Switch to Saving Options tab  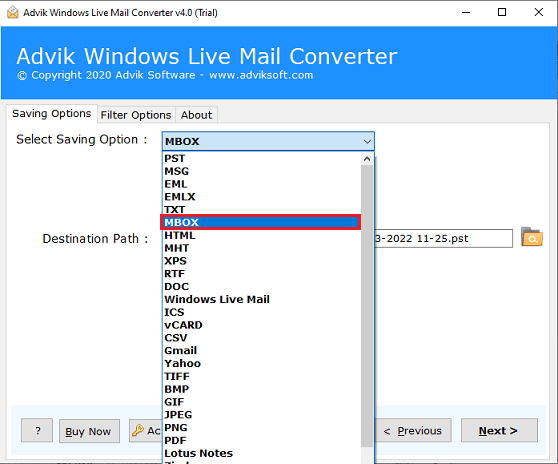(x=52, y=114)
